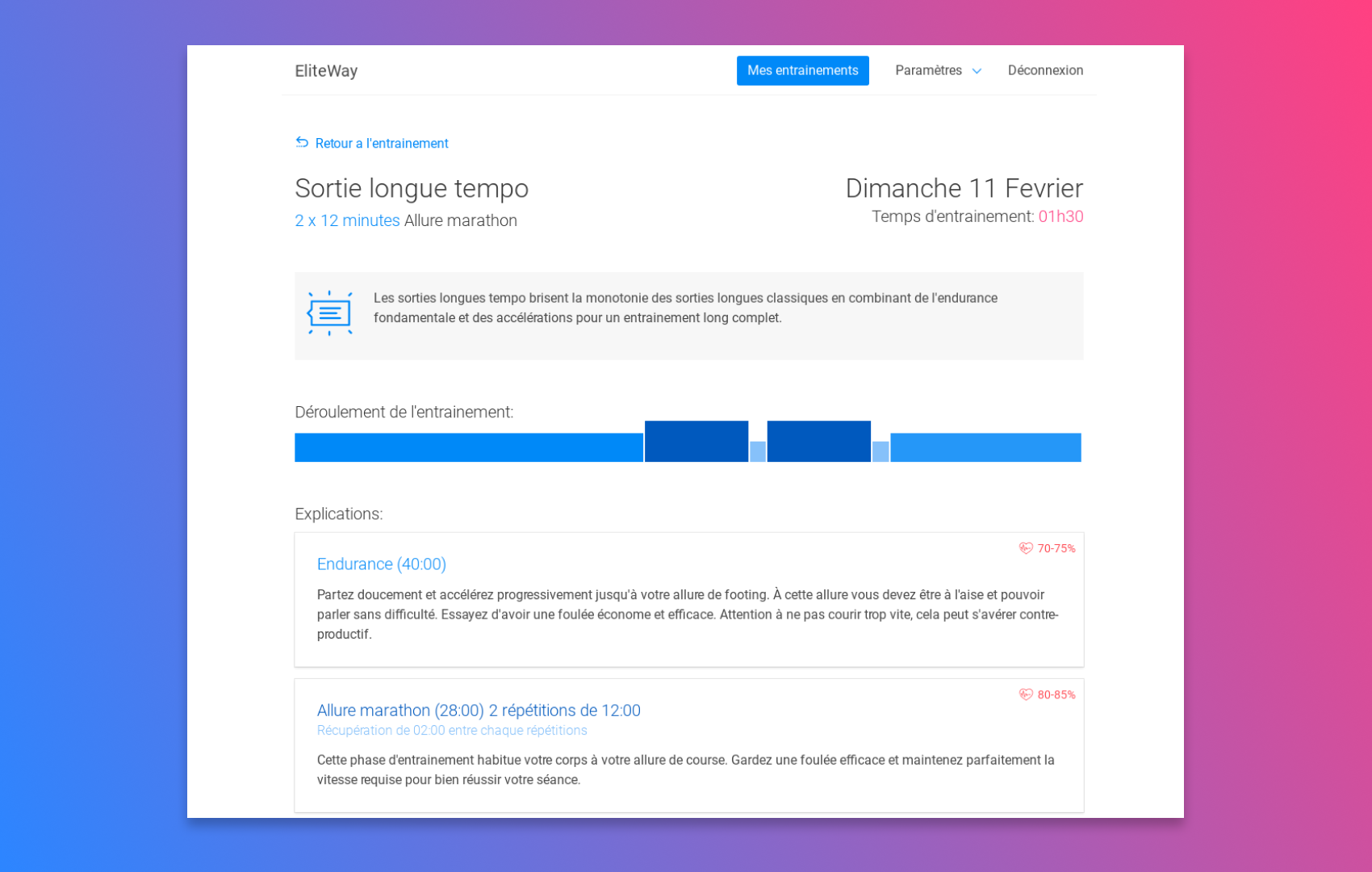Log out using Déconnexion
Image resolution: width=1372 pixels, height=872 pixels.
[x=1045, y=70]
